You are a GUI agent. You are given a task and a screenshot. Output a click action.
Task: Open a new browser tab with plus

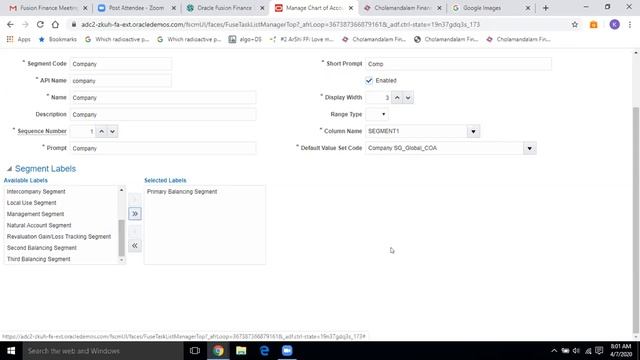click(x=546, y=8)
